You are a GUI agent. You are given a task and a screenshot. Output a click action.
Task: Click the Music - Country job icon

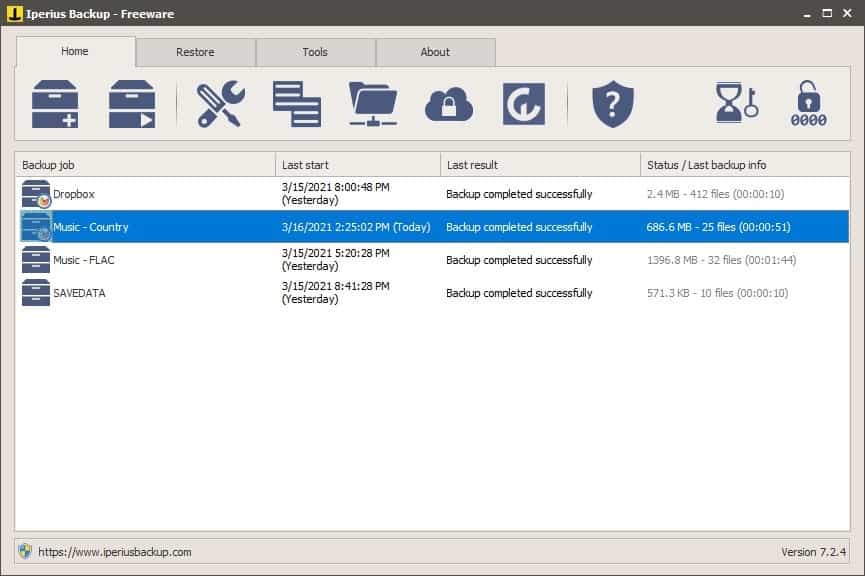(36, 227)
